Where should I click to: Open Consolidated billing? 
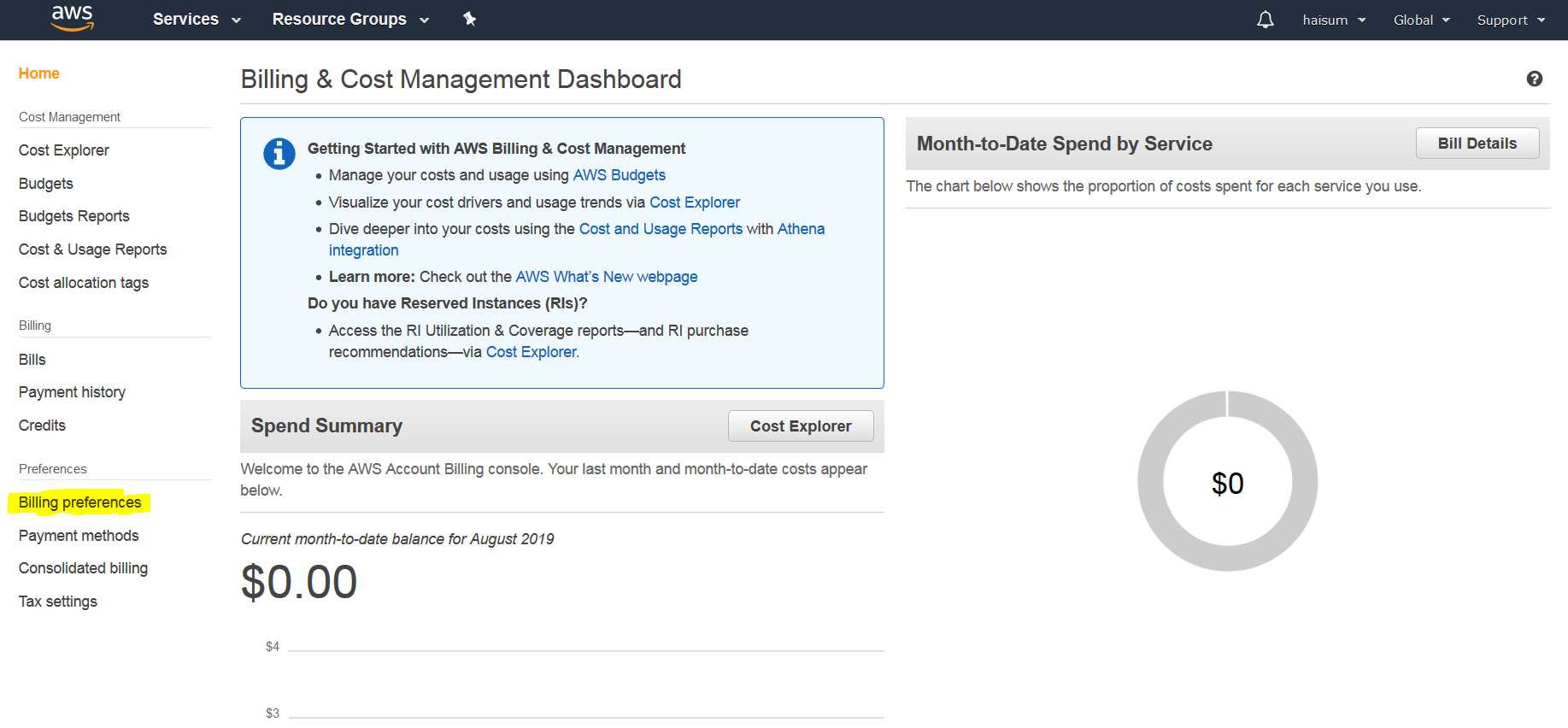point(83,568)
